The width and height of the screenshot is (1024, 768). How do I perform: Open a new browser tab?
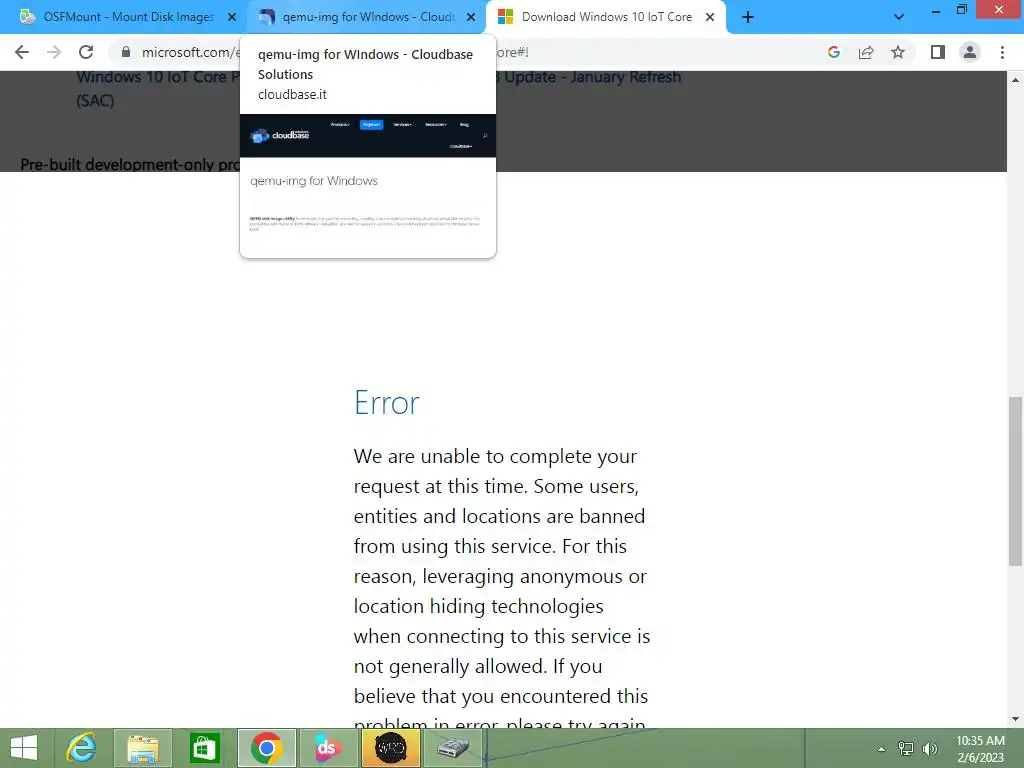point(748,18)
